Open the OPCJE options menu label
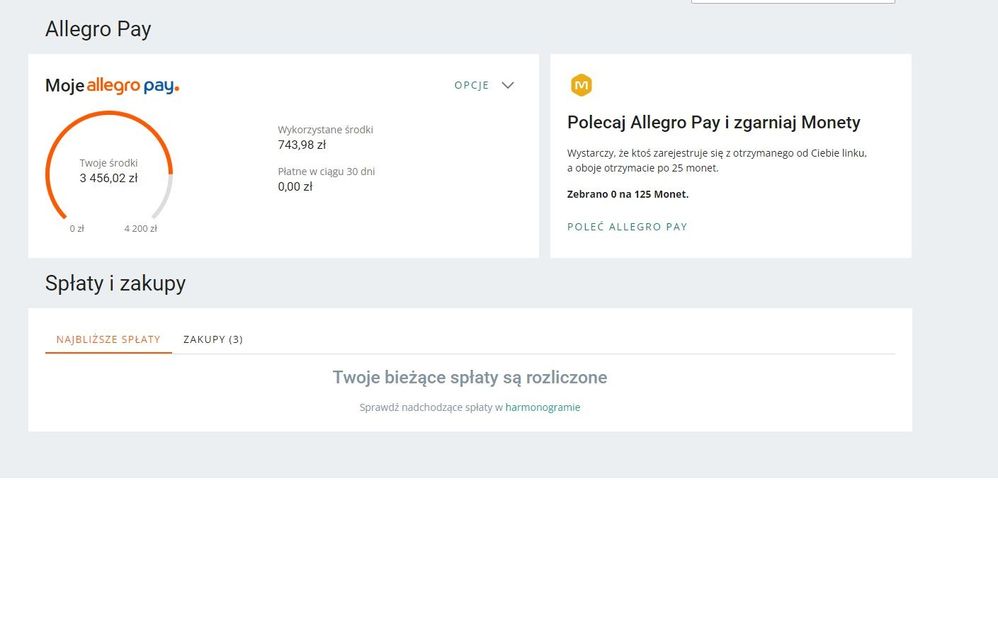The width and height of the screenshot is (998, 637). [472, 85]
